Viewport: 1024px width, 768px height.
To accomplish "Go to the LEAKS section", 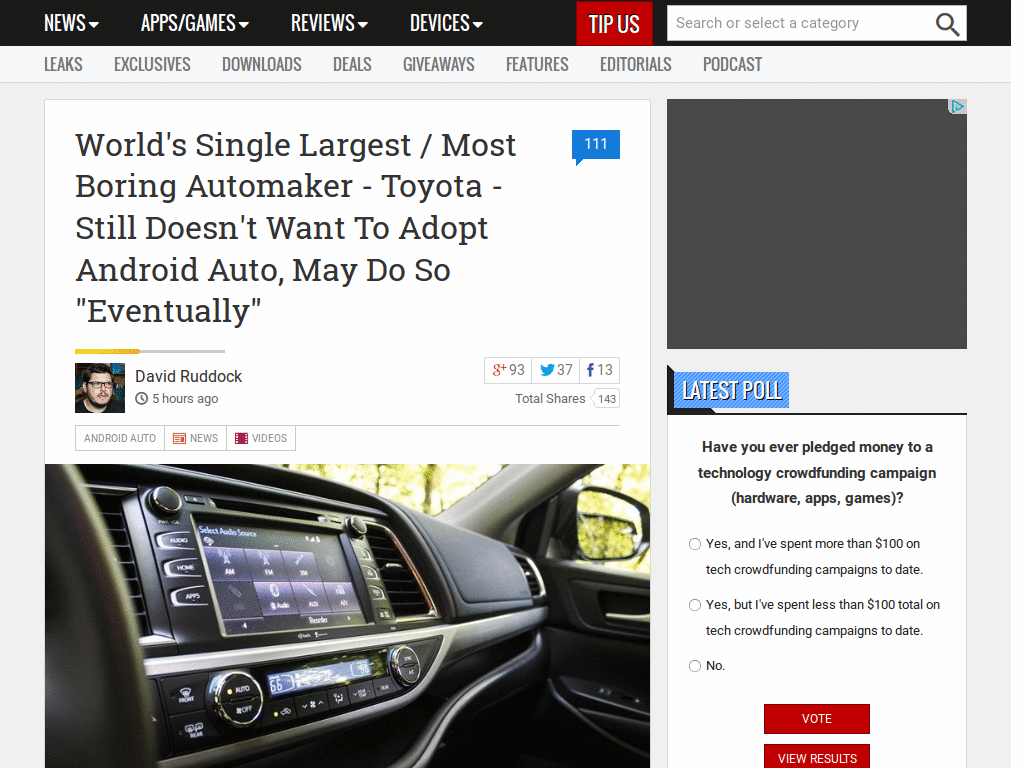I will tap(63, 65).
